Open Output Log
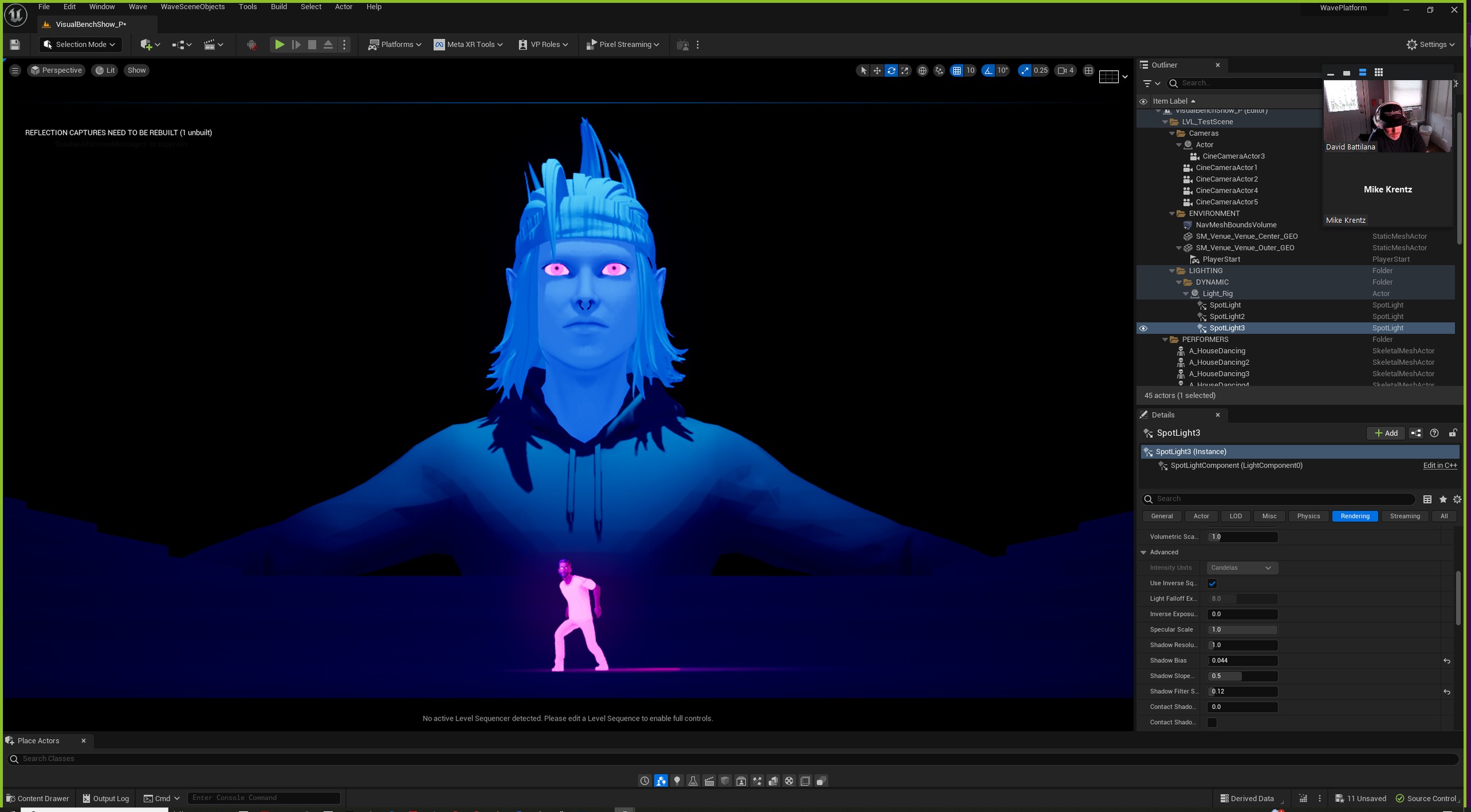This screenshot has width=1471, height=812. point(106,798)
